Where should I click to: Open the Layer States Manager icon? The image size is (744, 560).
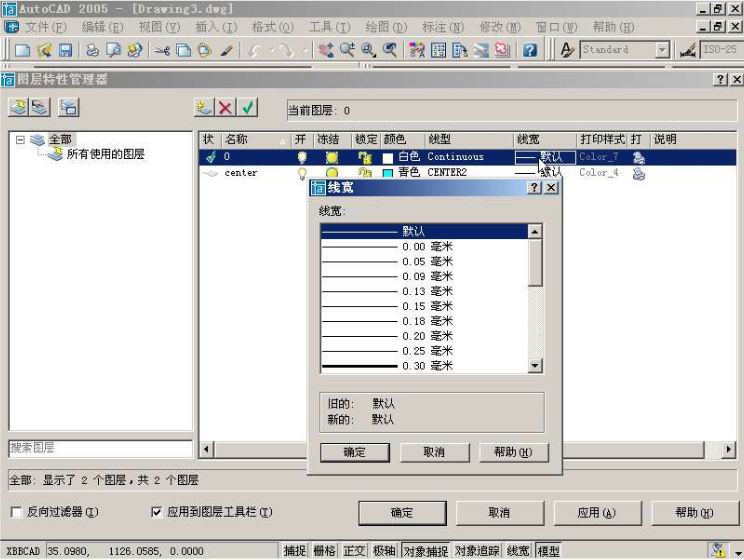pyautogui.click(x=69, y=107)
